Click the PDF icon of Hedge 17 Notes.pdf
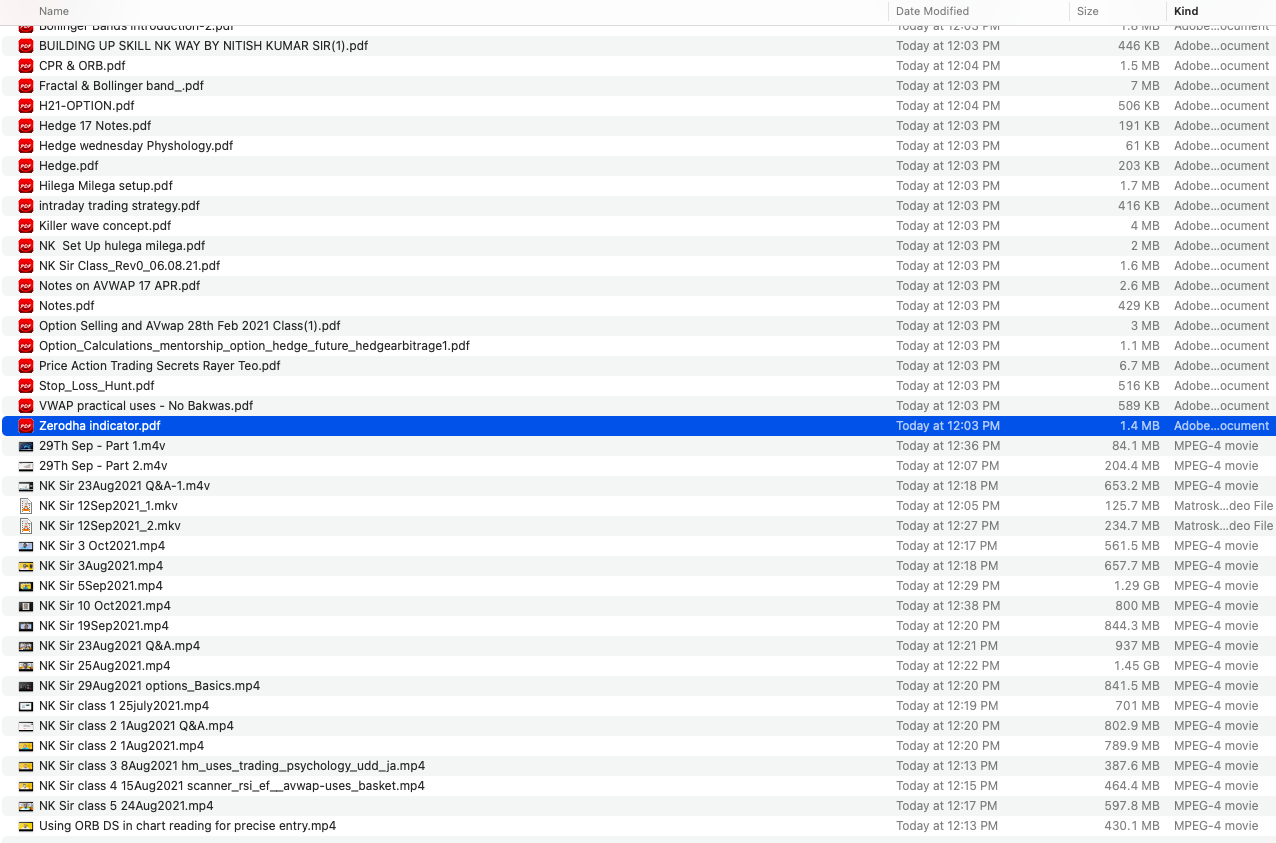 point(26,126)
